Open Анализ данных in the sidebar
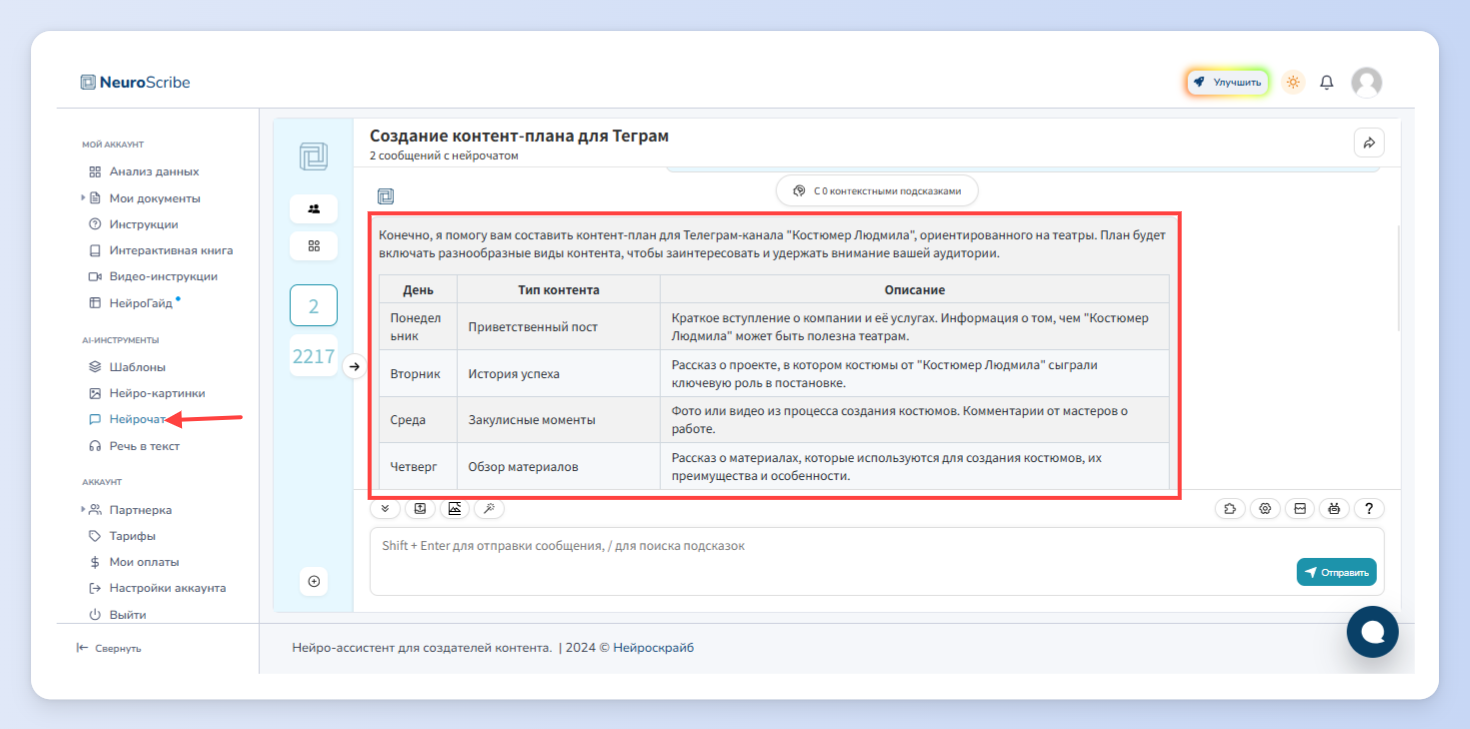 [154, 171]
